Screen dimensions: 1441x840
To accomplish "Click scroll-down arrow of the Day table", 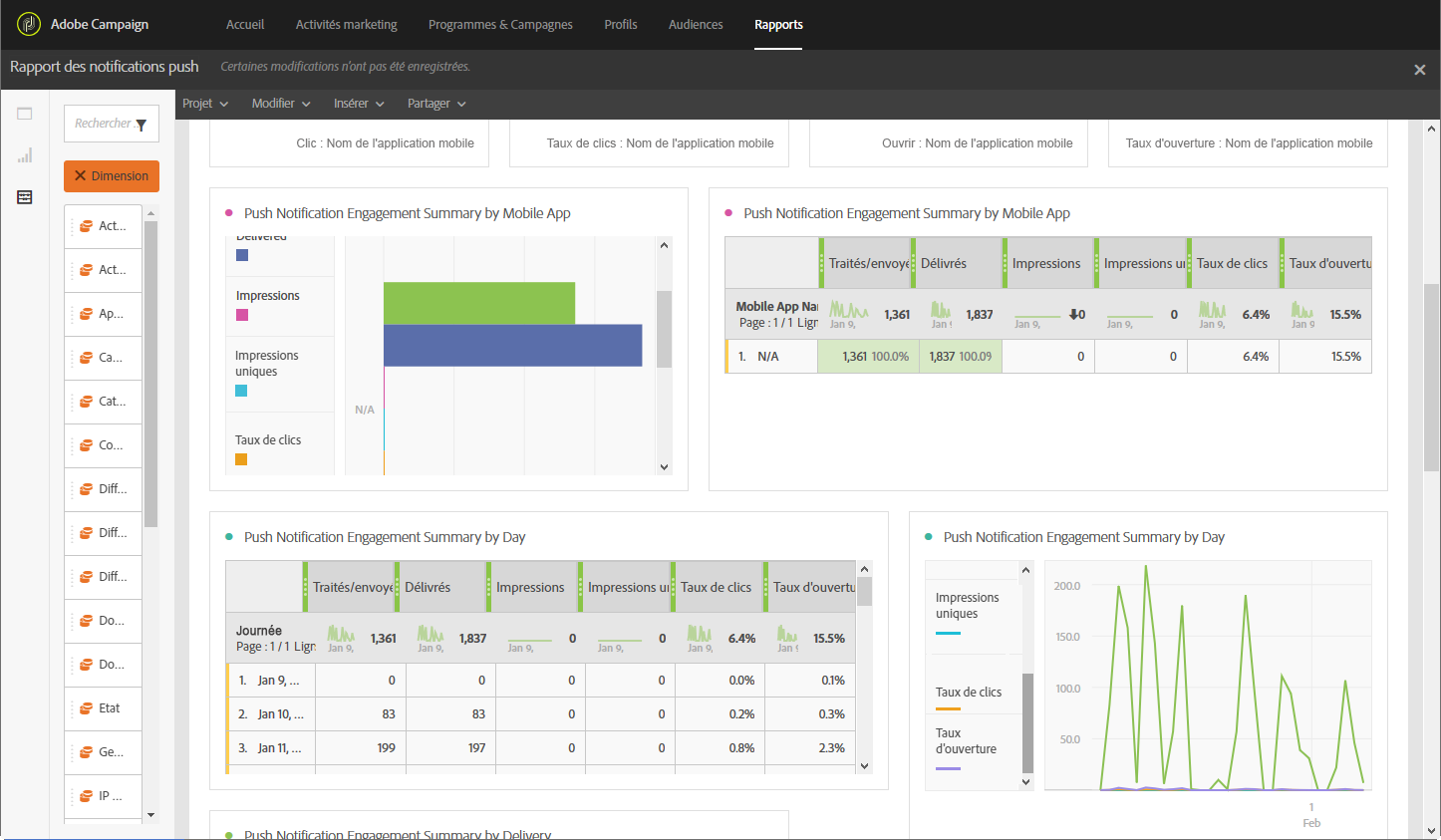I will (x=864, y=766).
